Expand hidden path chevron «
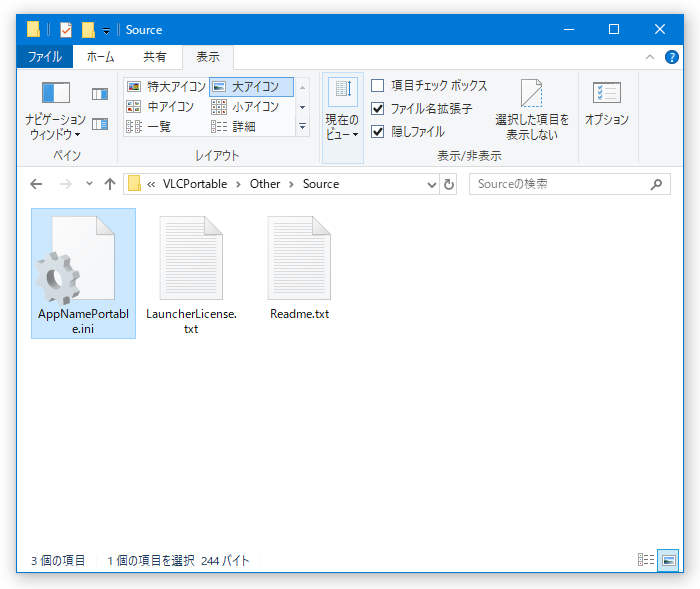The image size is (700, 589). pyautogui.click(x=151, y=184)
